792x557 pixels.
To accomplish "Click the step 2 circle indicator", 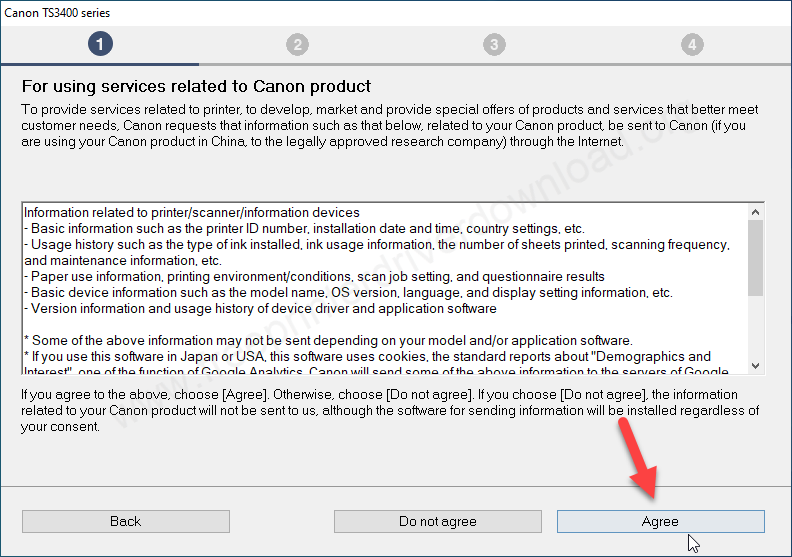I will [296, 44].
